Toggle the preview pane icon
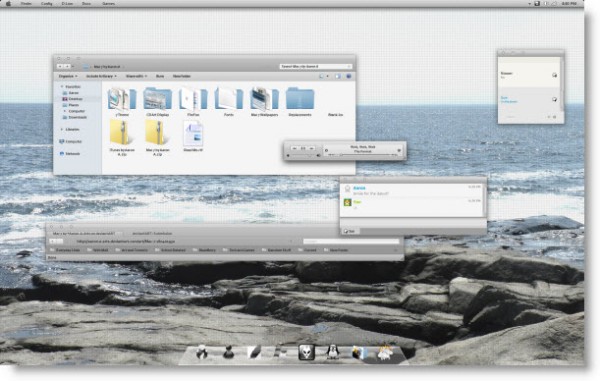The image size is (600, 381). (338, 76)
